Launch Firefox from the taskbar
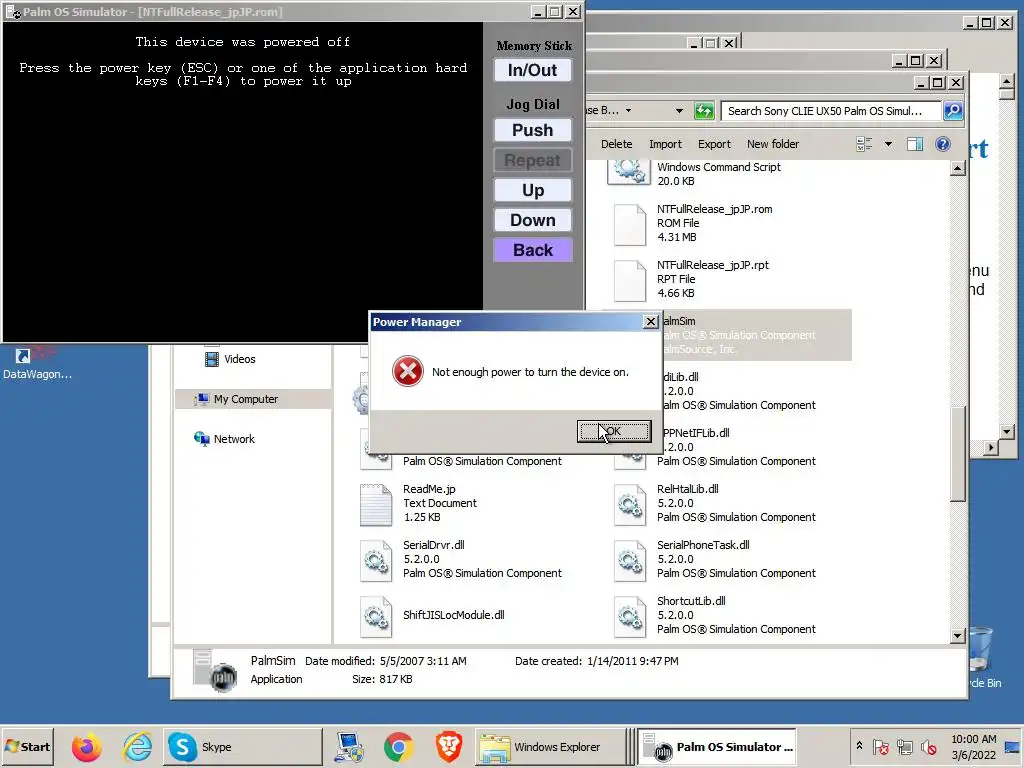Viewport: 1024px width, 768px height. click(86, 747)
